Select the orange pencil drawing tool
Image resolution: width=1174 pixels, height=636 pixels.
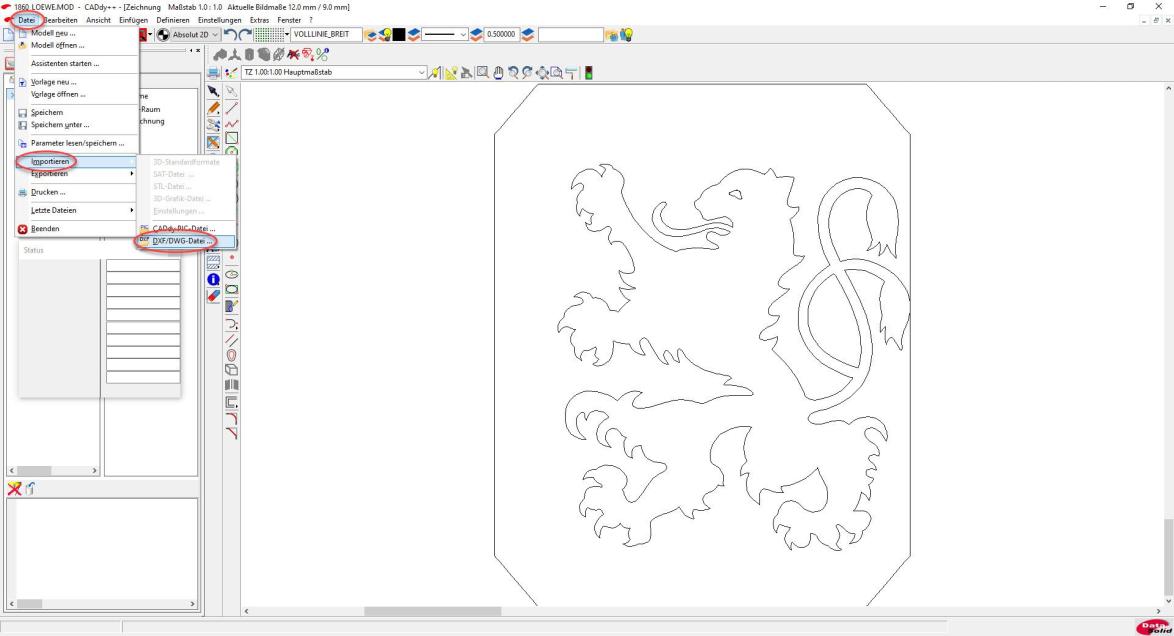point(213,108)
